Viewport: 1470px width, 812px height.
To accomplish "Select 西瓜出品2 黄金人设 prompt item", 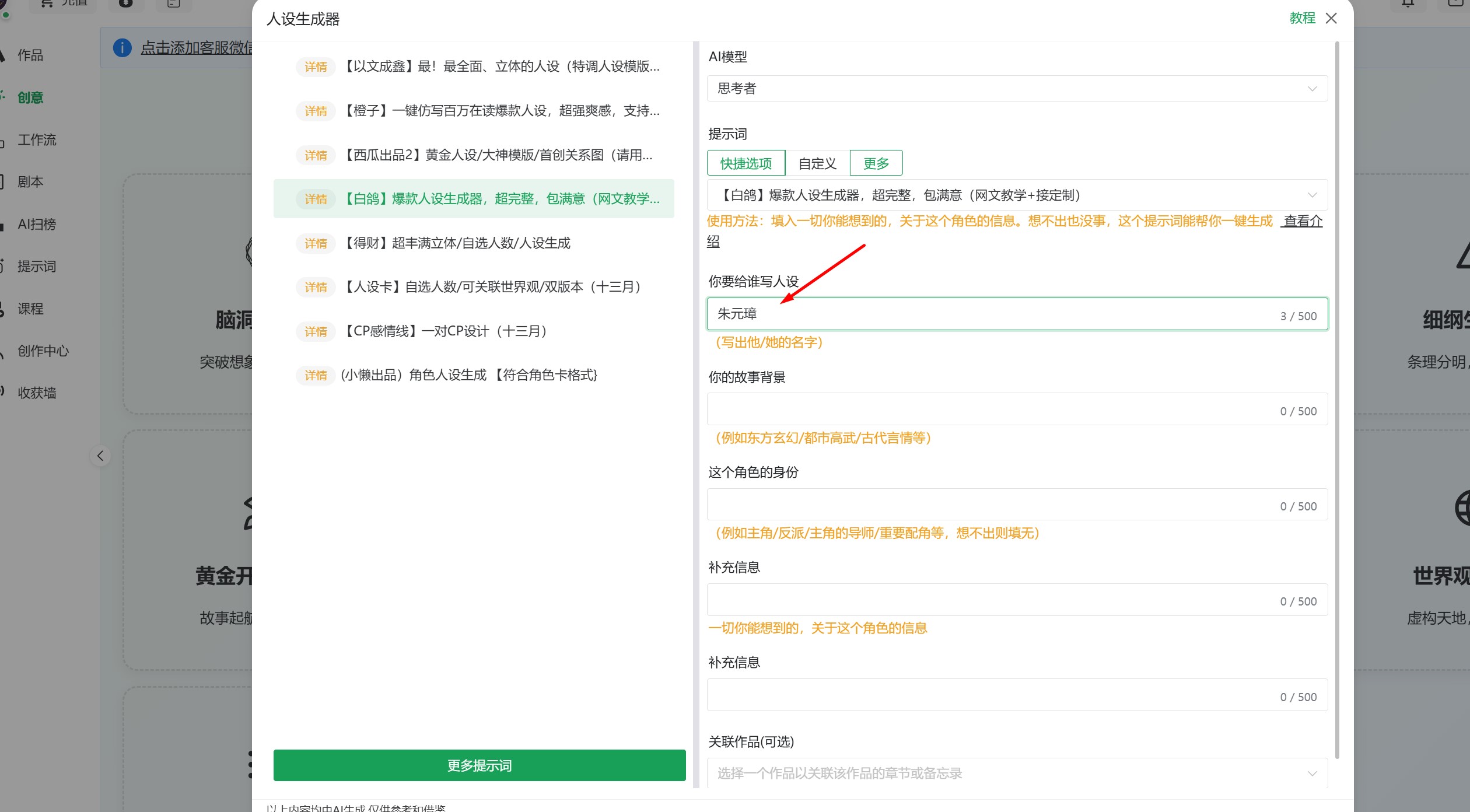I will 496,155.
